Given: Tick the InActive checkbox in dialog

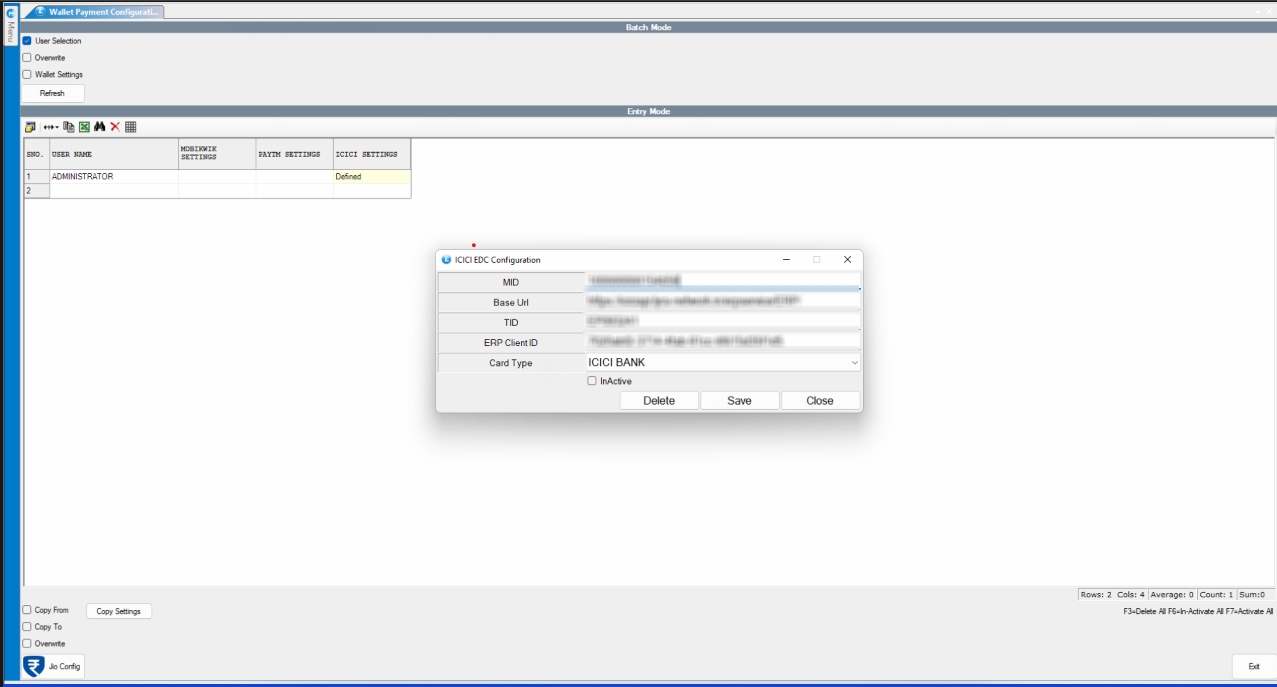Looking at the screenshot, I should click(x=592, y=381).
